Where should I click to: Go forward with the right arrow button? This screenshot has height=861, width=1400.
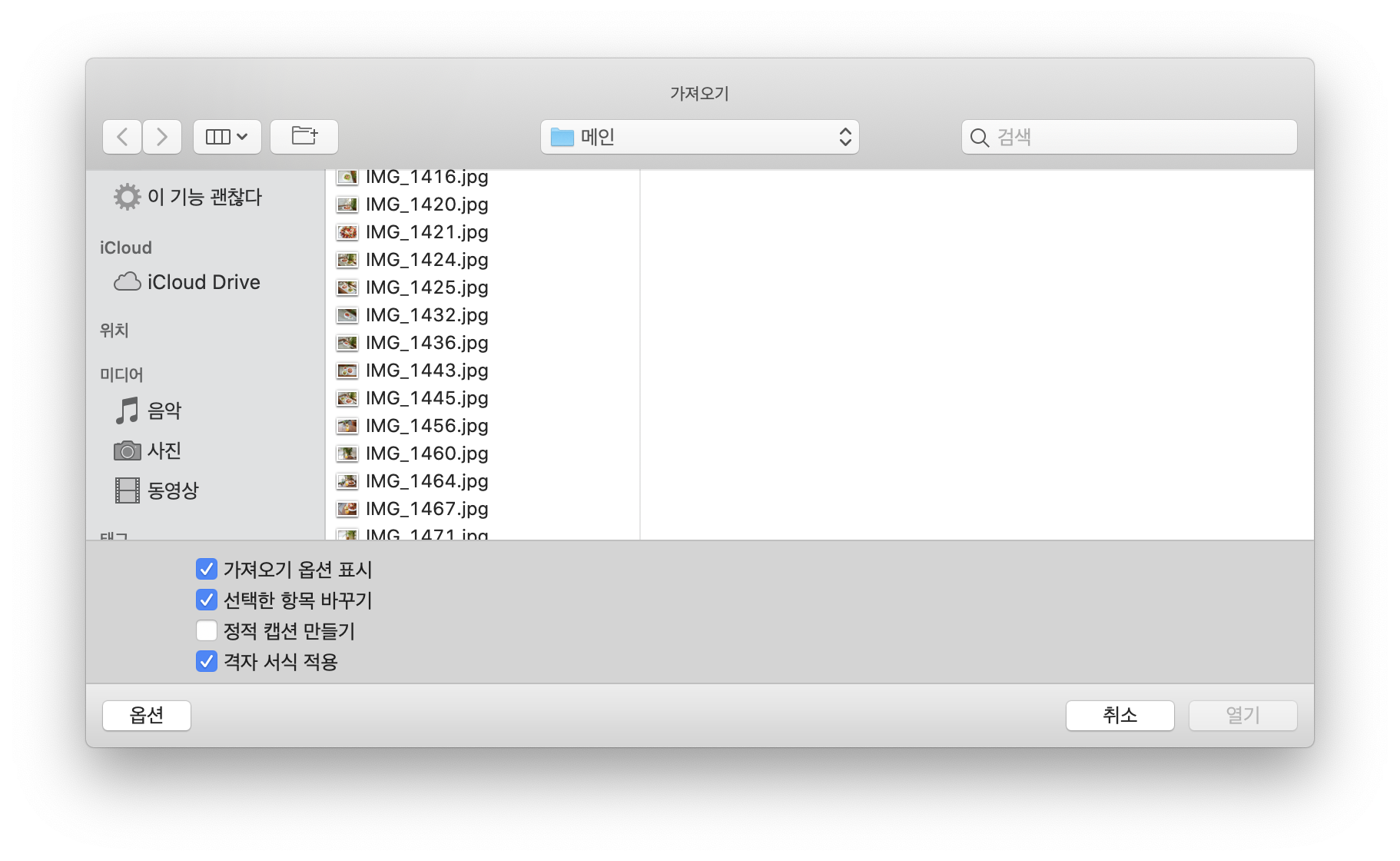coord(162,137)
